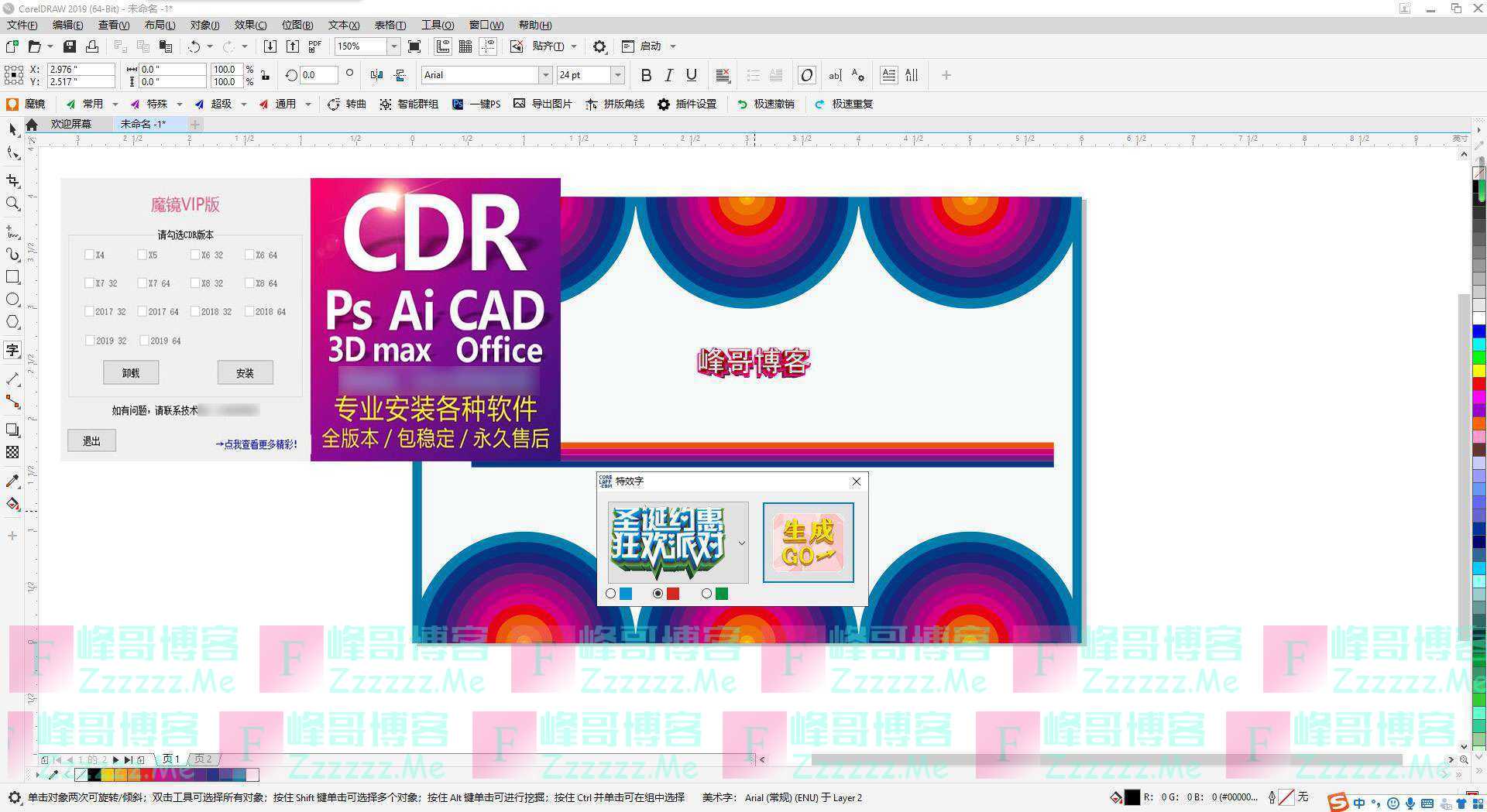1487x812 pixels.
Task: Expand the Arial font name dropdown
Action: pos(545,75)
